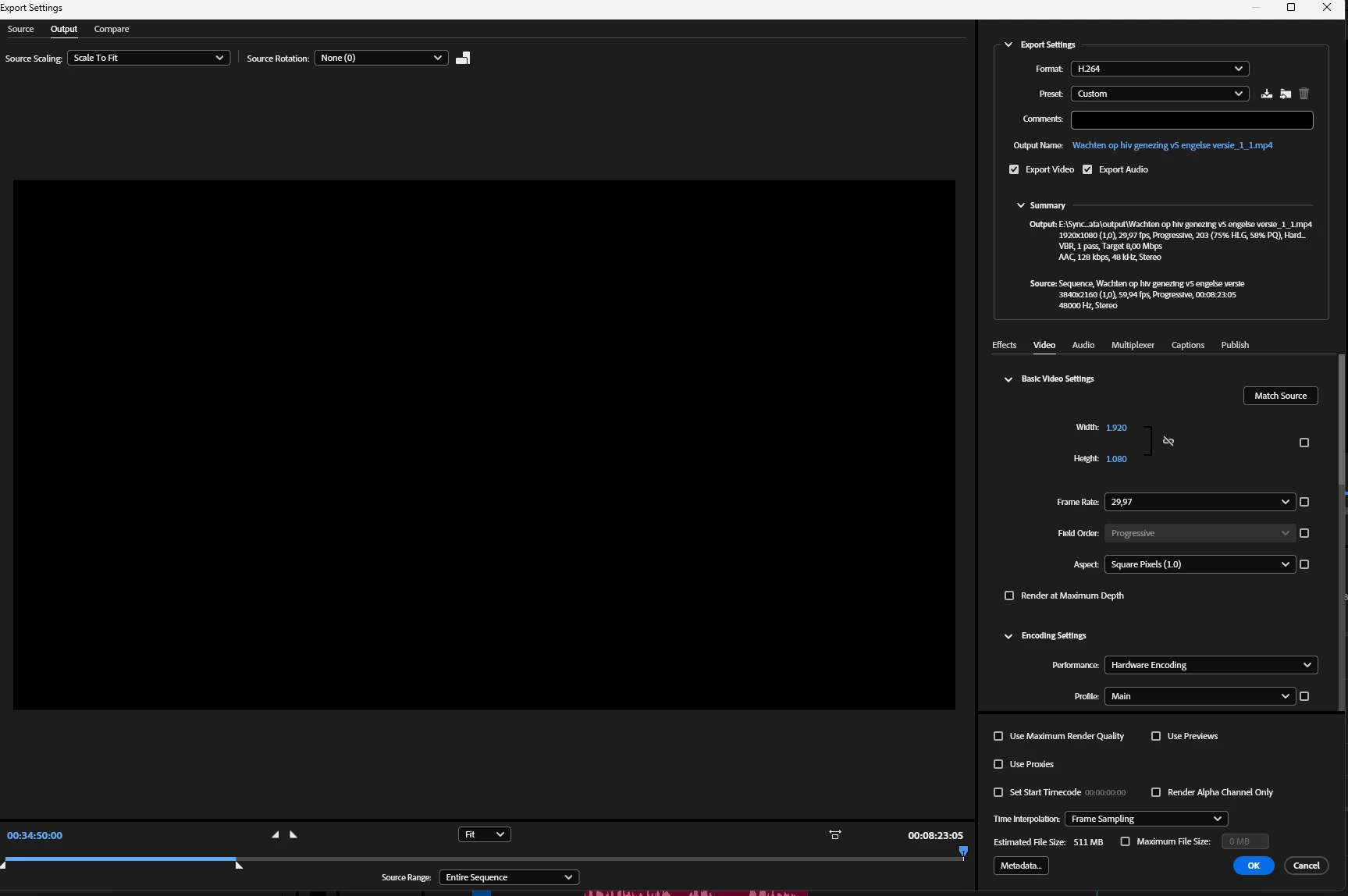This screenshot has width=1348, height=896.
Task: Click the current timecode 00:34:50:00
Action: click(x=34, y=835)
